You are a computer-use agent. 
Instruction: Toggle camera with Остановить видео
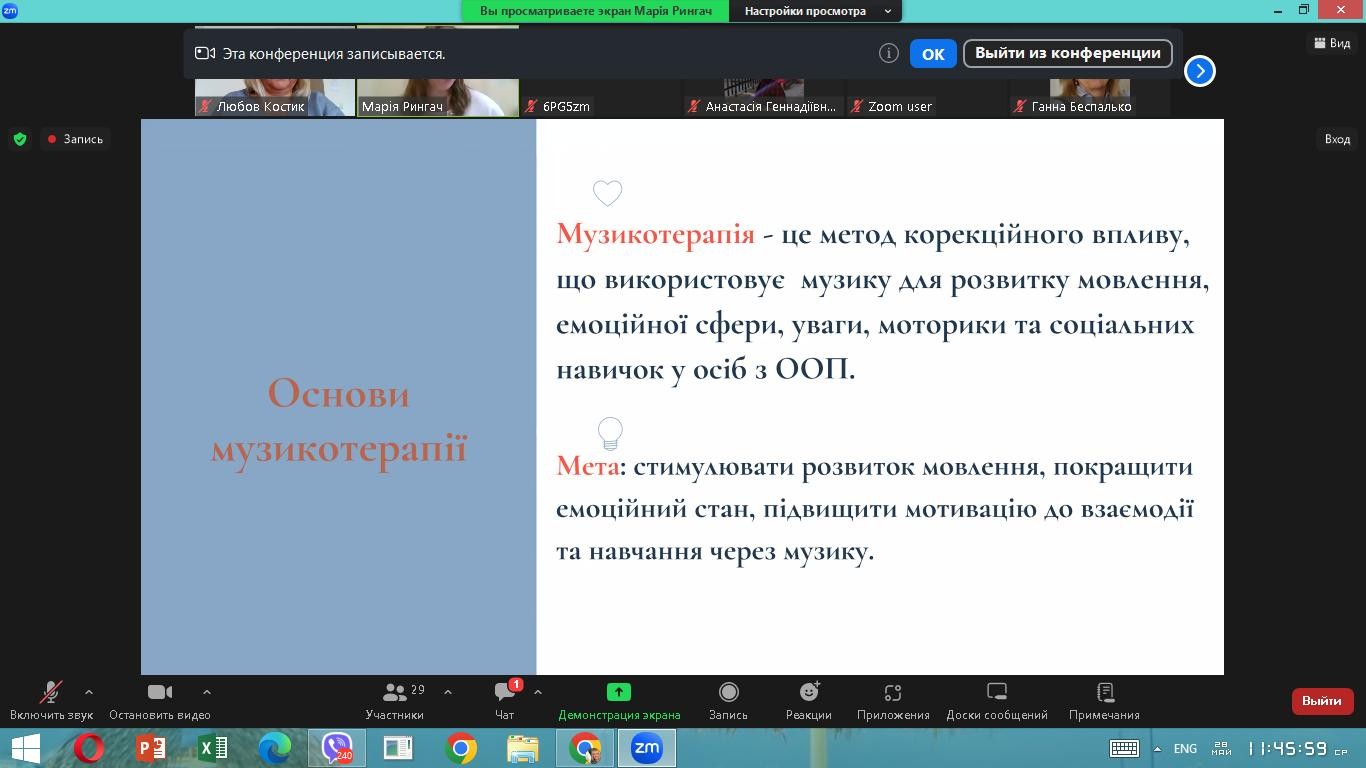click(x=160, y=701)
